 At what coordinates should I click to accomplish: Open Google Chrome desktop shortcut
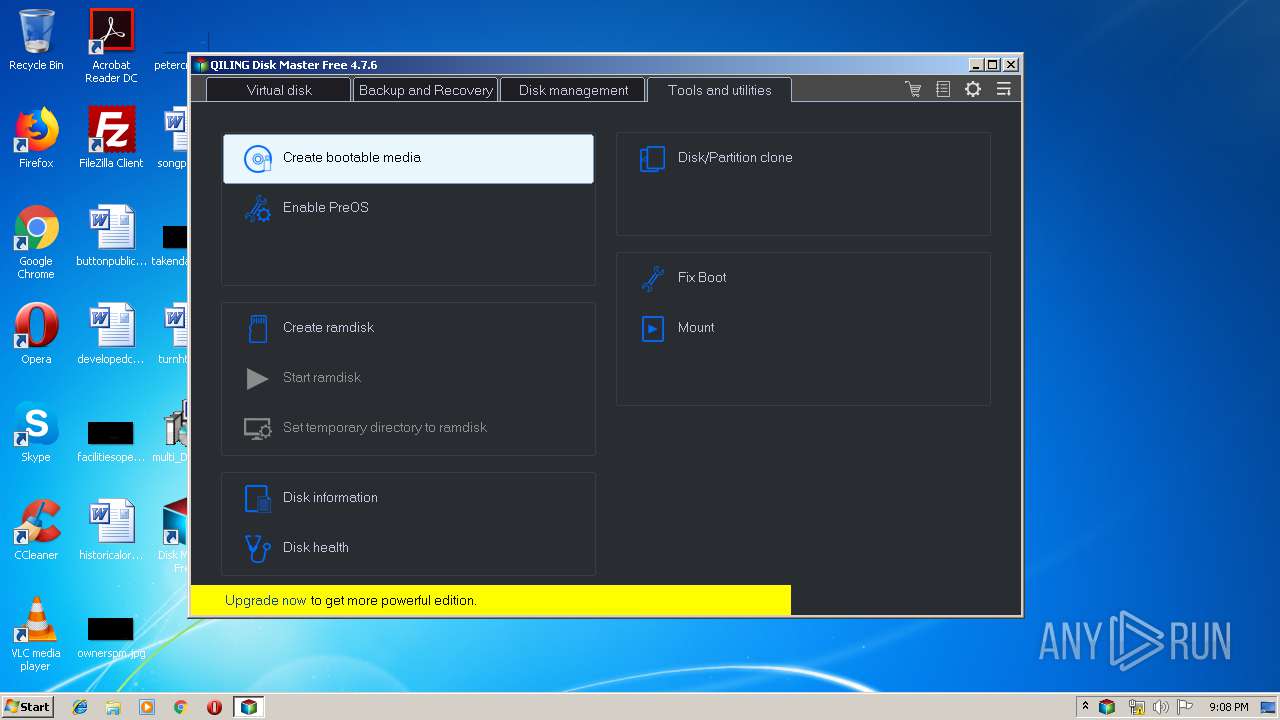pos(36,242)
